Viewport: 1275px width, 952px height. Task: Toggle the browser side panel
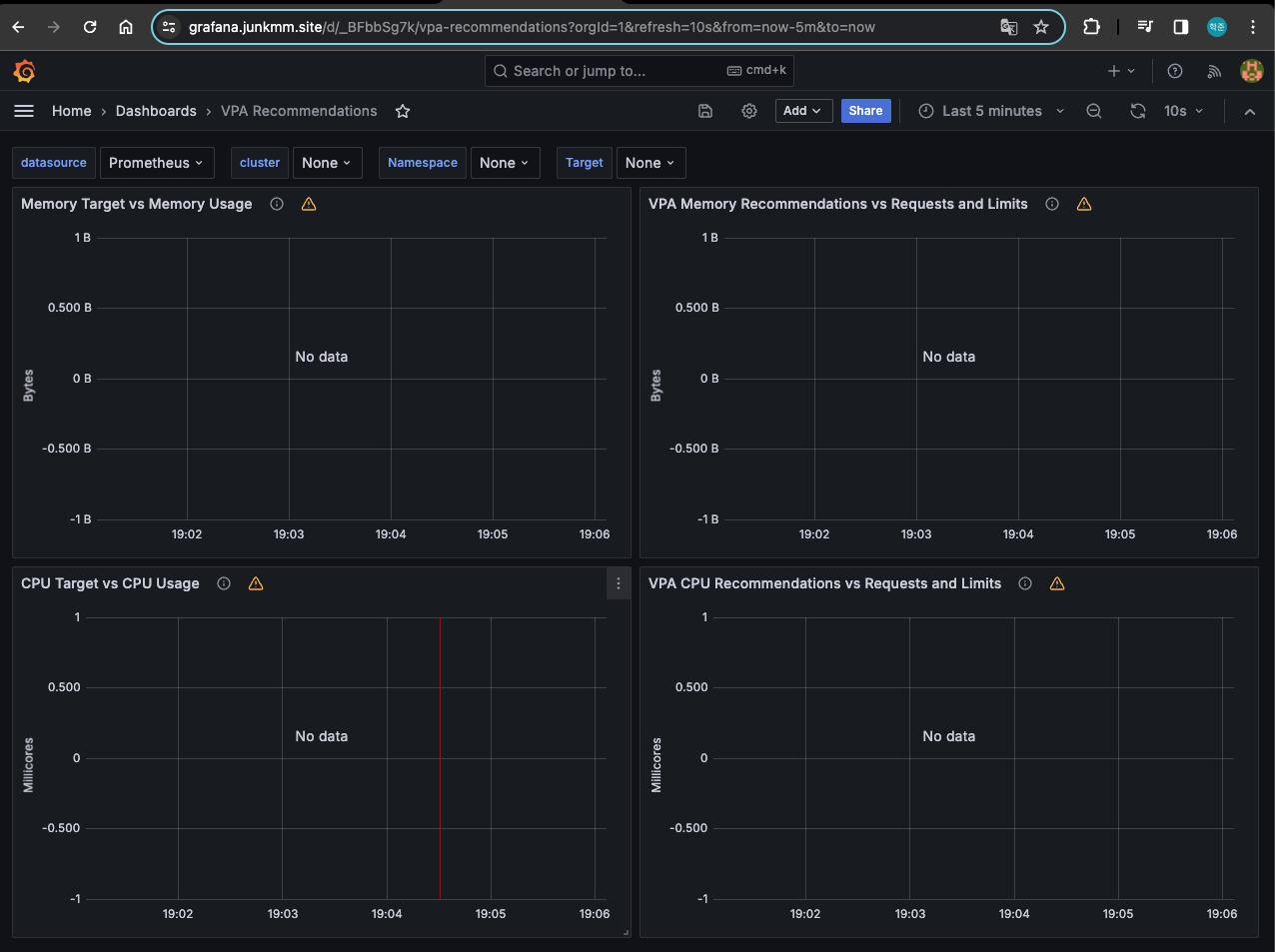(x=1181, y=27)
